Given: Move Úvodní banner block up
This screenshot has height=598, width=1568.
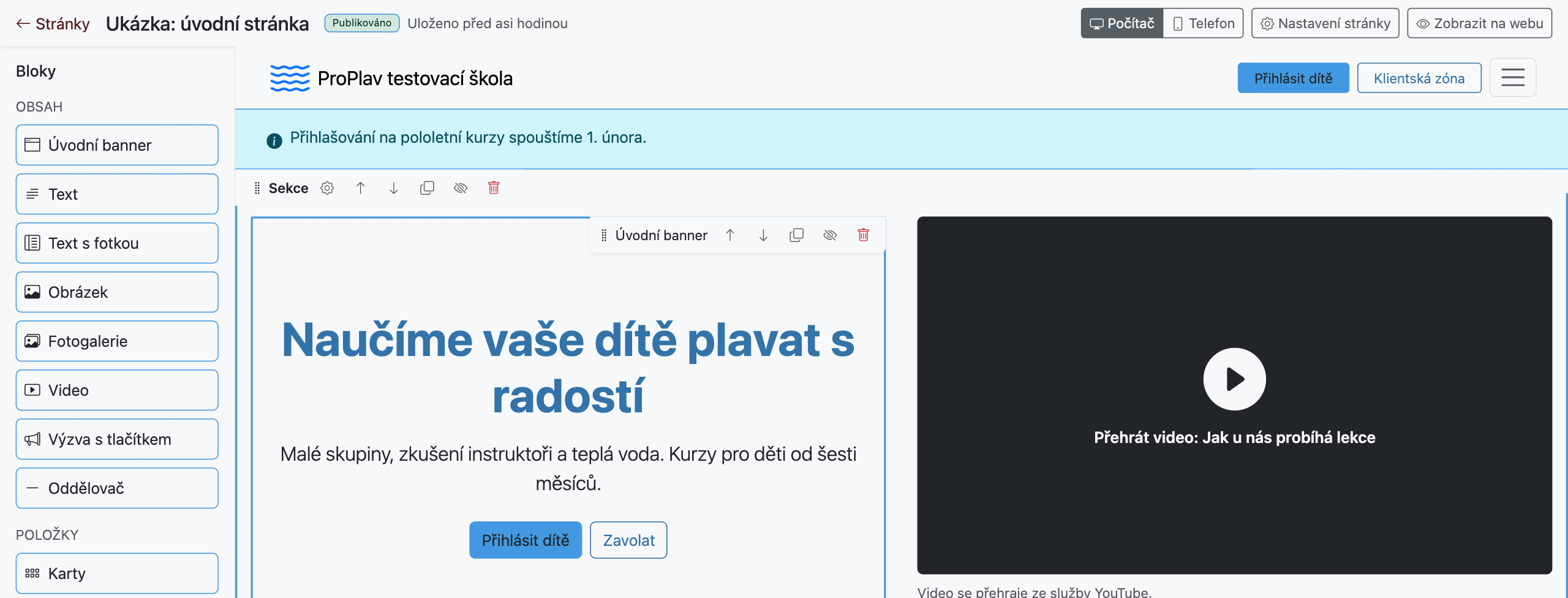Looking at the screenshot, I should pyautogui.click(x=730, y=235).
